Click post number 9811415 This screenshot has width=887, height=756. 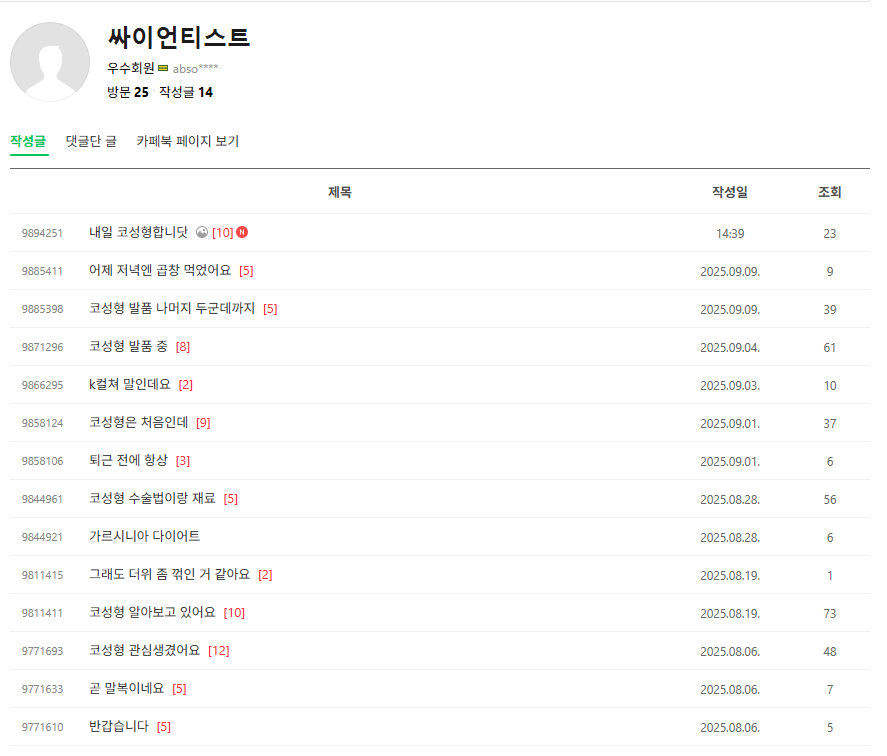pyautogui.click(x=42, y=575)
